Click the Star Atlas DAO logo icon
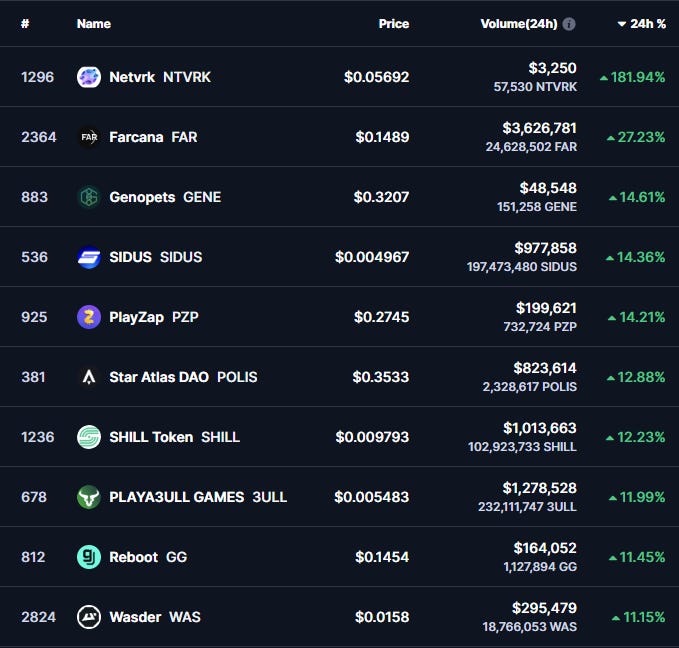This screenshot has height=648, width=679. 89,377
